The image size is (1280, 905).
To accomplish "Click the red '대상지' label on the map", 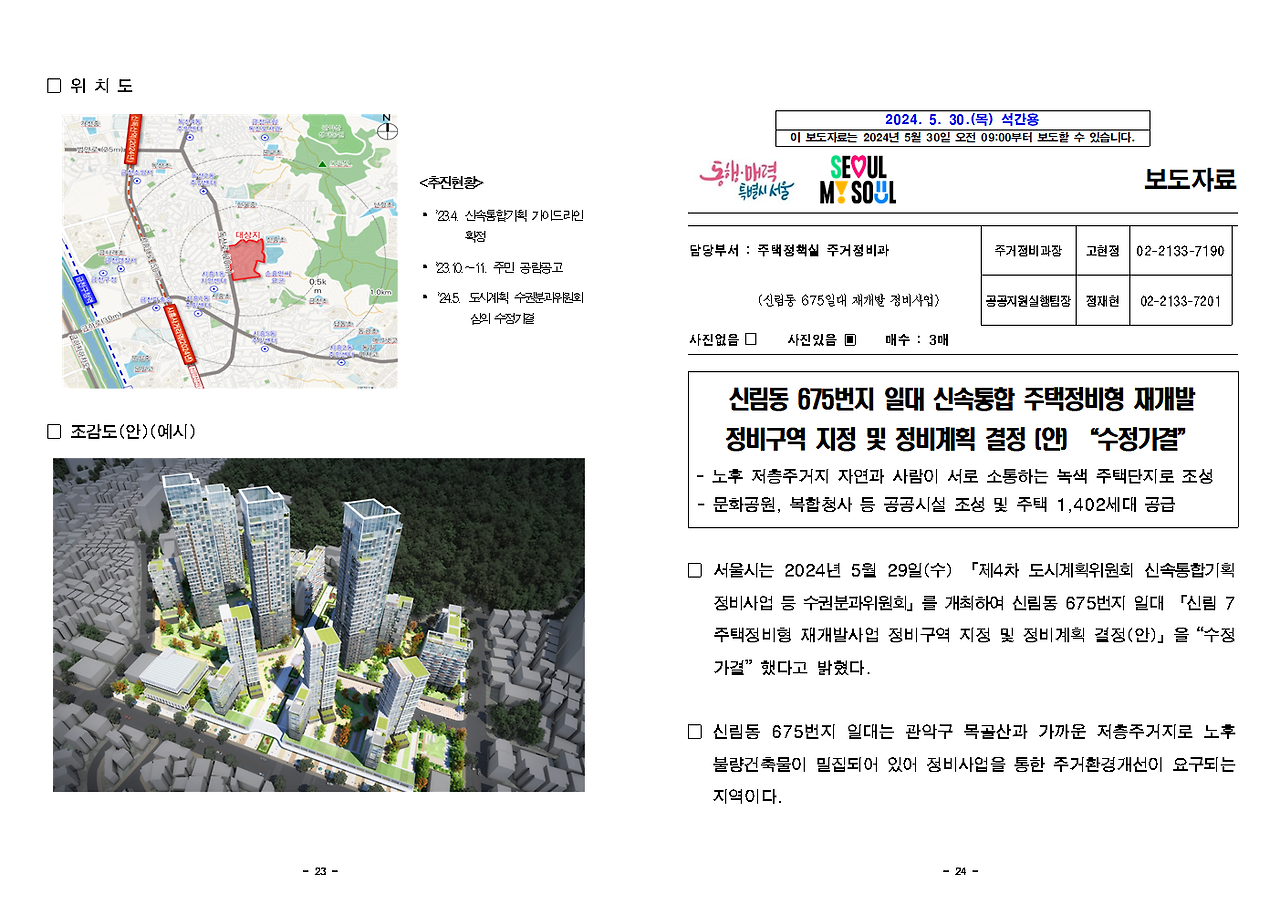I will coord(247,236).
